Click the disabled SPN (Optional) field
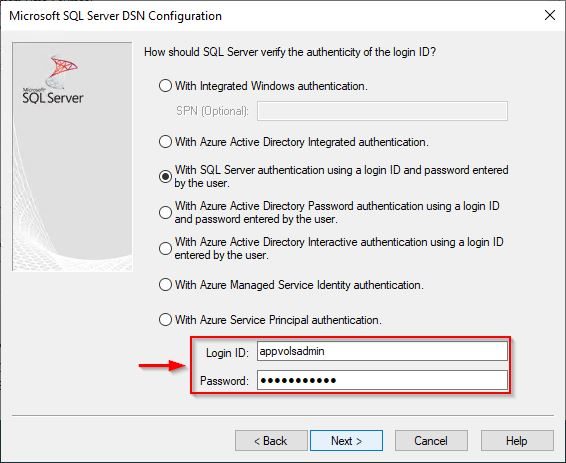Viewport: 566px width, 463px height. (x=382, y=111)
